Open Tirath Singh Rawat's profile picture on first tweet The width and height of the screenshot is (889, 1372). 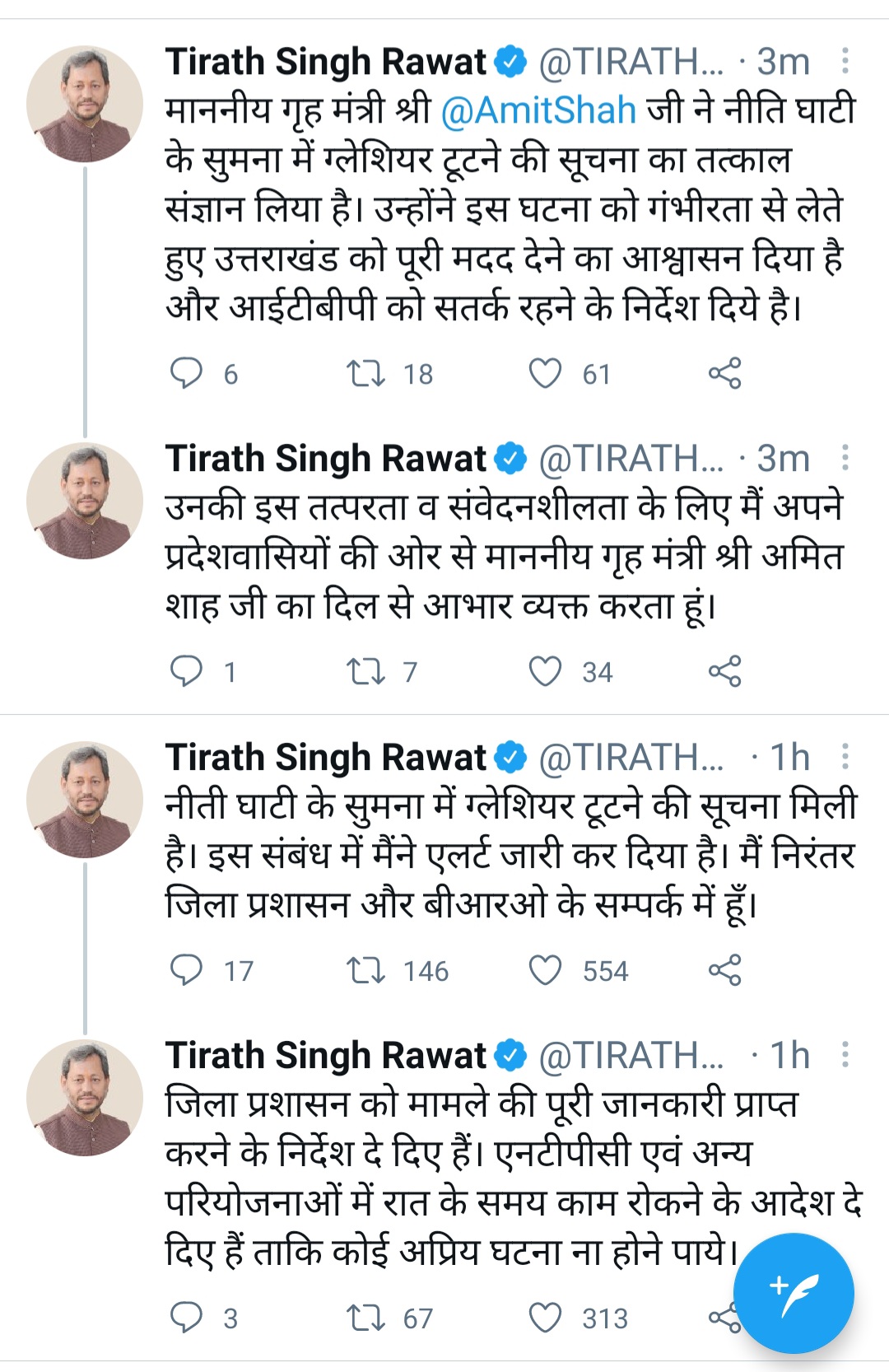85,104
